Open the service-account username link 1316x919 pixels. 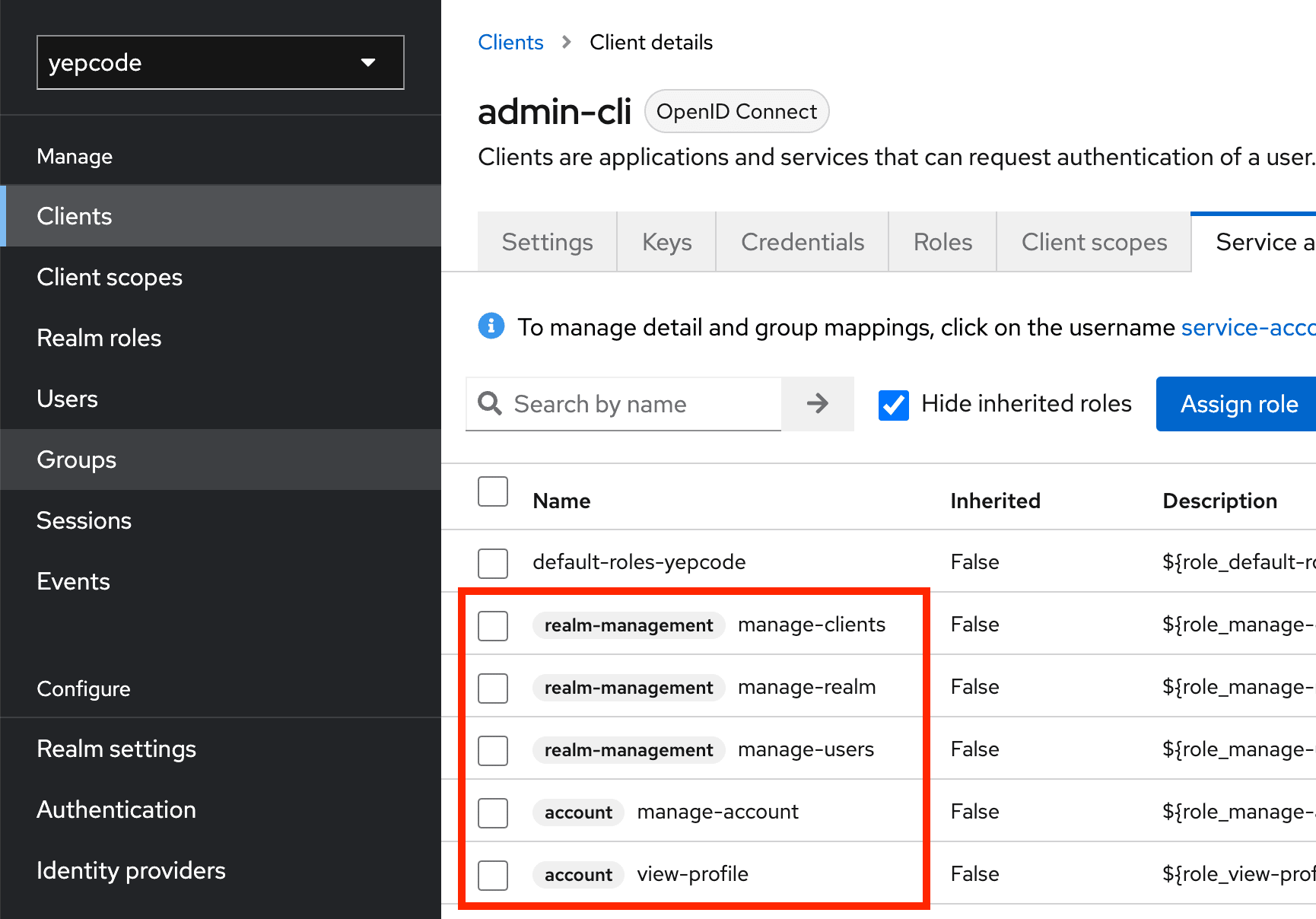click(x=1248, y=327)
